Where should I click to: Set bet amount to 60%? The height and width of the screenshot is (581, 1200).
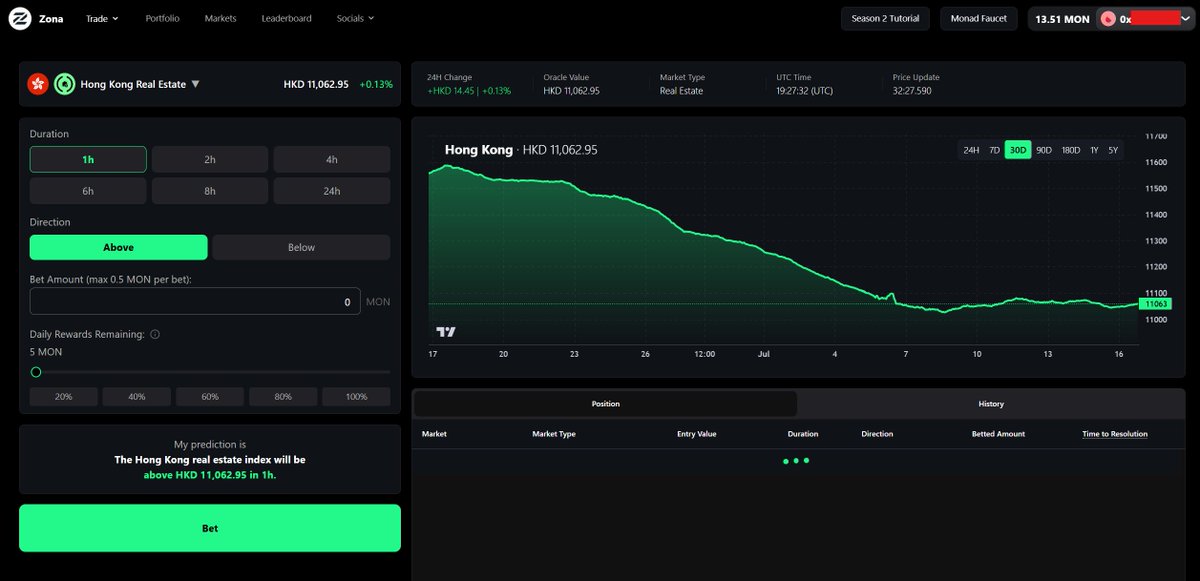click(x=210, y=397)
